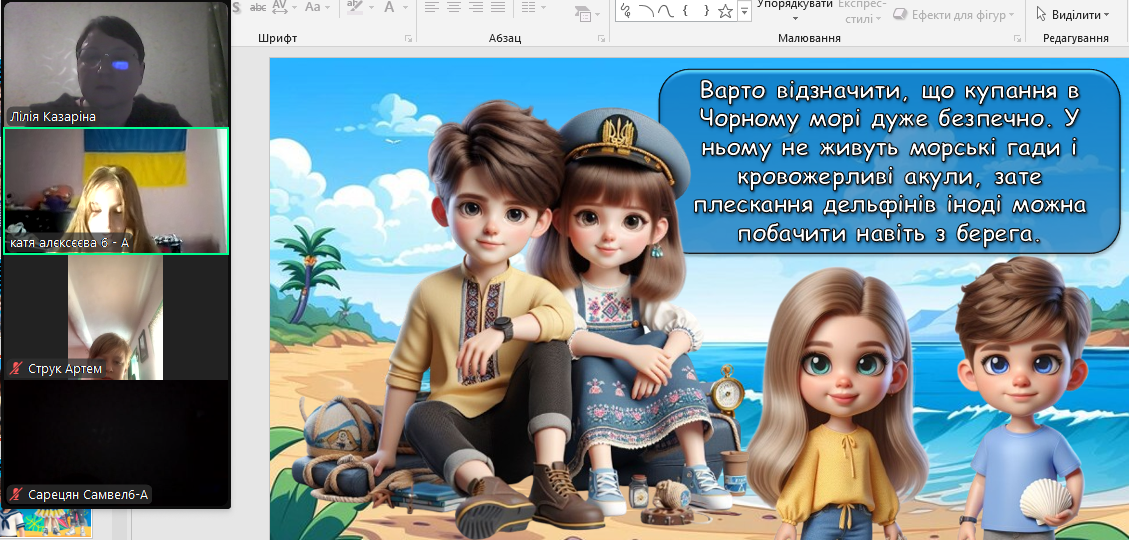Open the Виділити select dropdown
This screenshot has width=1129, height=540.
point(1072,15)
